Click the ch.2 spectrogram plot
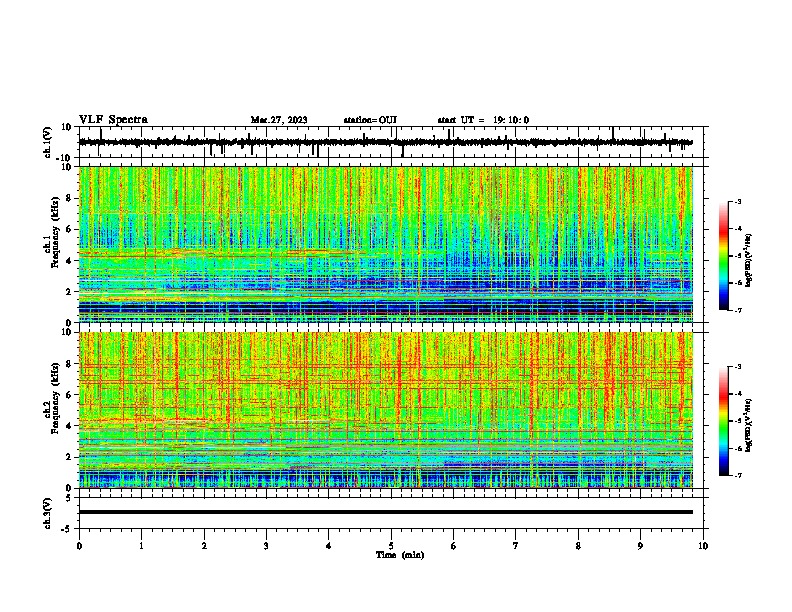The image size is (792, 612). tap(385, 410)
